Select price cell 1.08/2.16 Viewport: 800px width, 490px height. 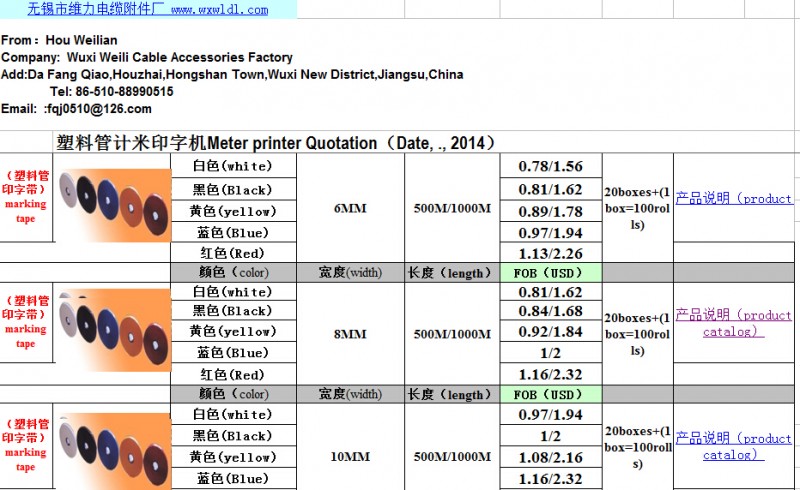(x=550, y=457)
